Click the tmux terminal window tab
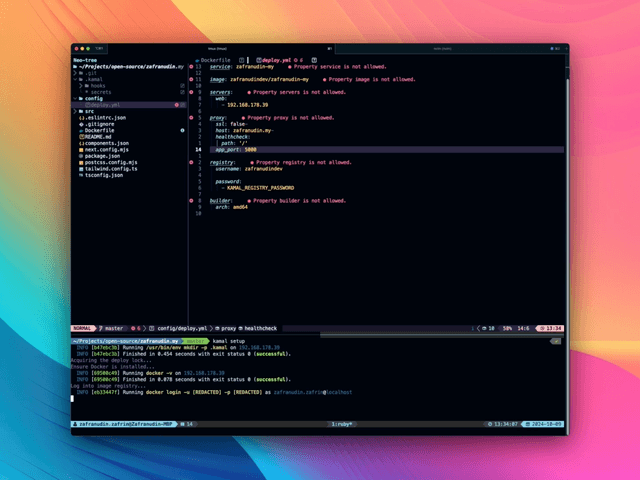Viewport: 640px width, 480px height. (218, 49)
